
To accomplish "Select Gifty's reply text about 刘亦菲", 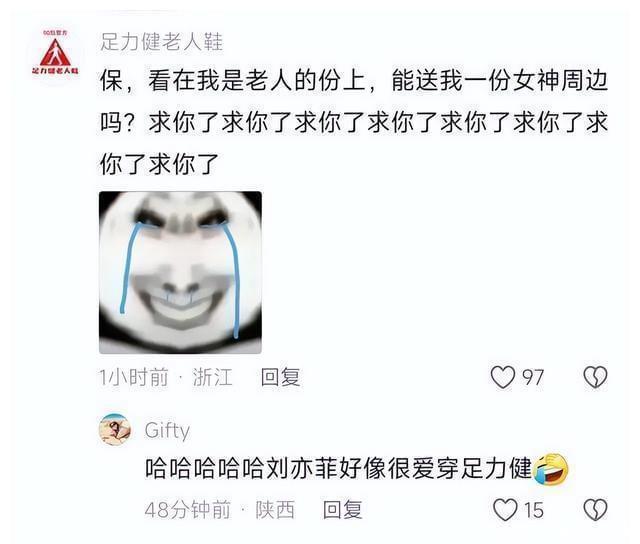I will 339,469.
